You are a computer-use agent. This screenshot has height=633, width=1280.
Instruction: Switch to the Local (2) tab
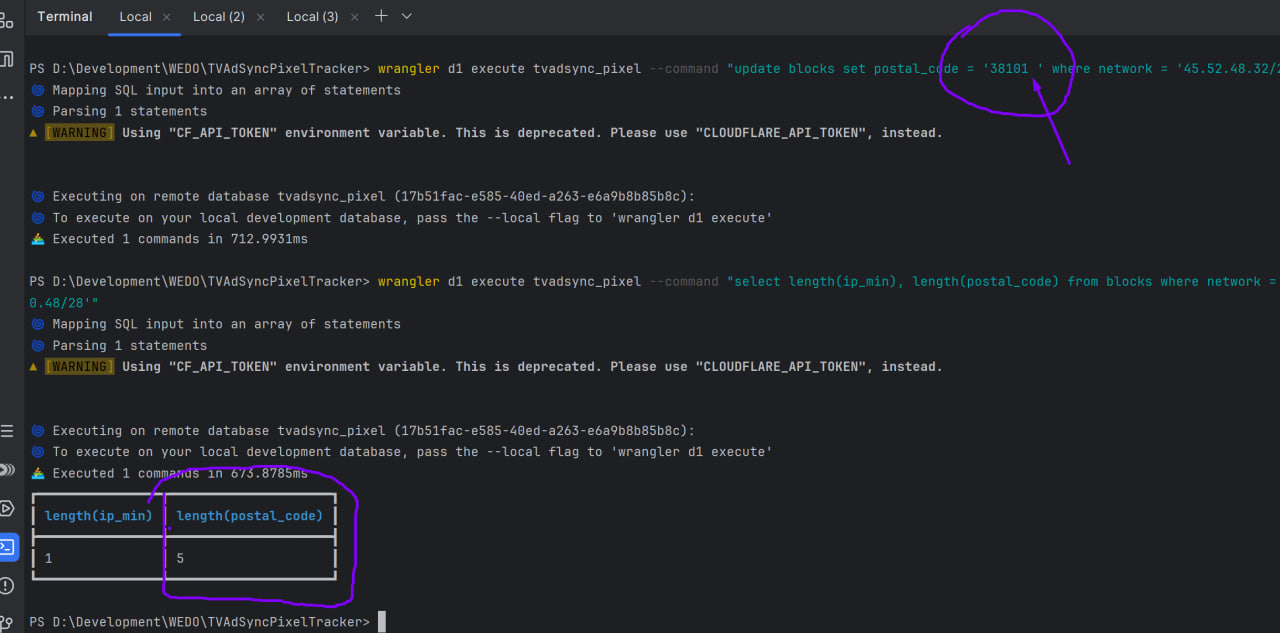coord(218,17)
